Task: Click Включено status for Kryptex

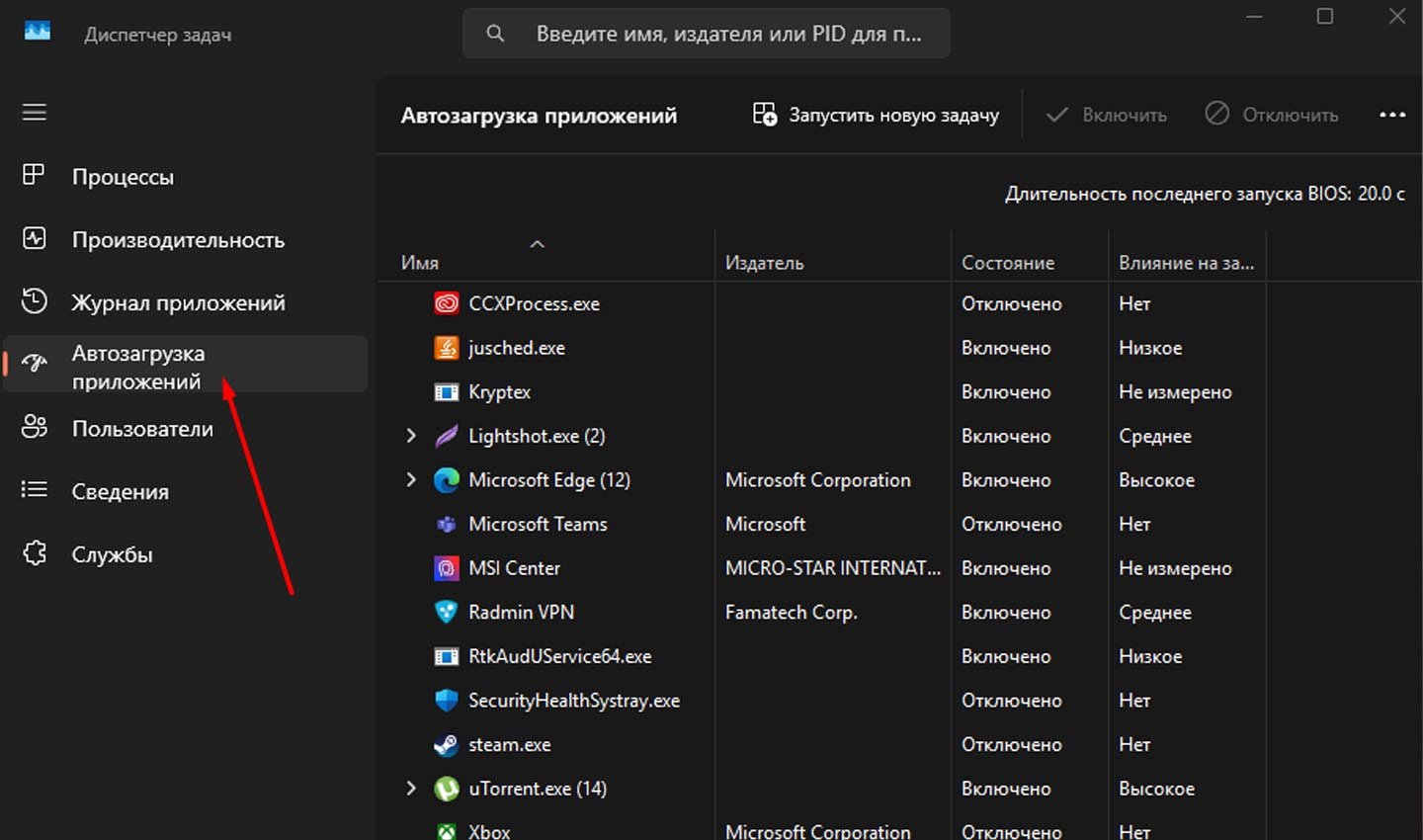Action: click(x=1006, y=392)
